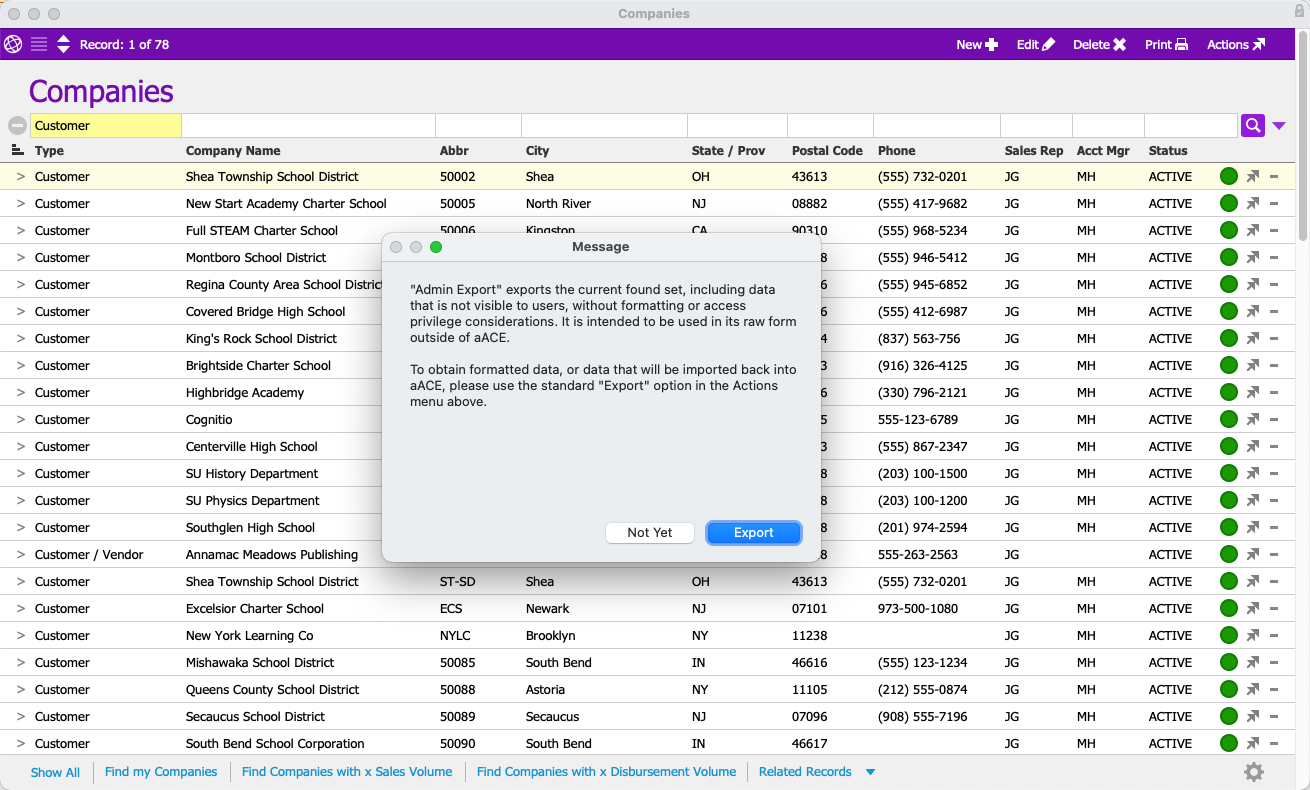Click the green status dot for New Start Academy
The width and height of the screenshot is (1310, 790).
(x=1229, y=203)
